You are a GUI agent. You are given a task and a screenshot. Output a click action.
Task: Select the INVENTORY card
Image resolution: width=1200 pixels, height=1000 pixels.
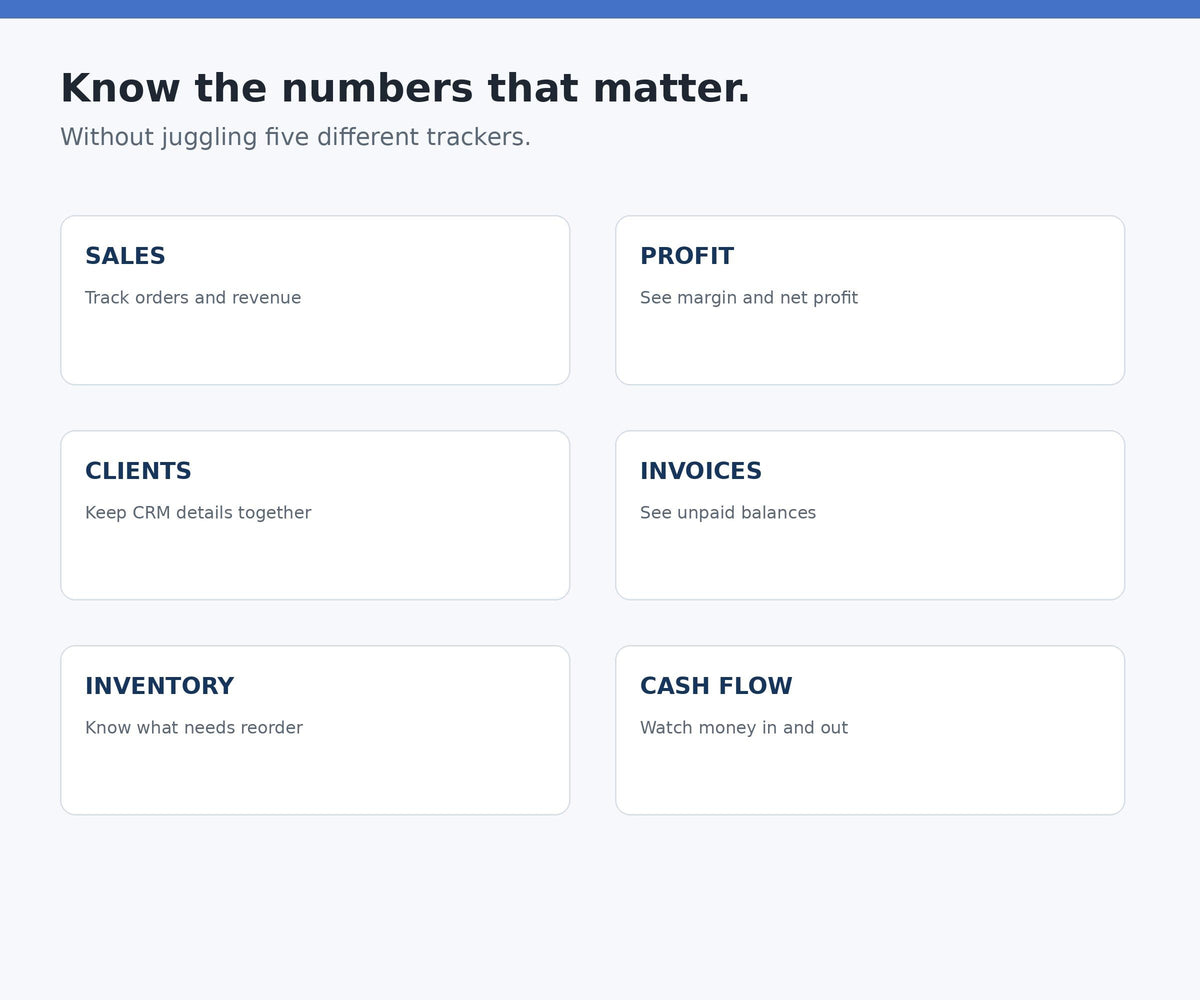315,730
